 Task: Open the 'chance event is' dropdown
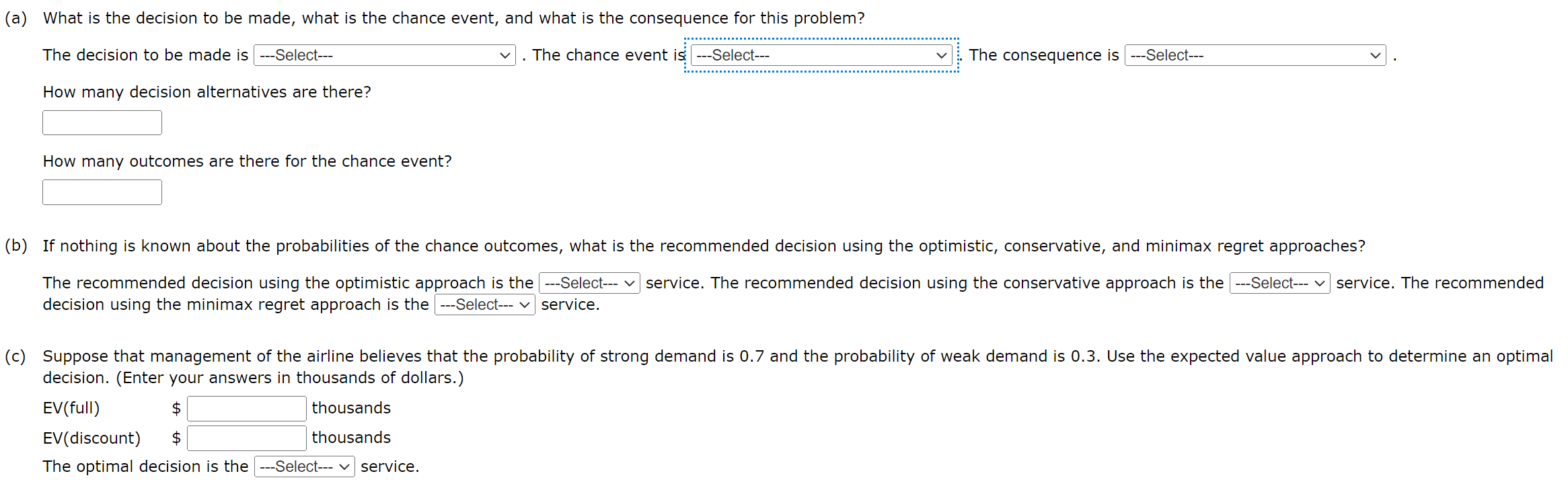(821, 55)
